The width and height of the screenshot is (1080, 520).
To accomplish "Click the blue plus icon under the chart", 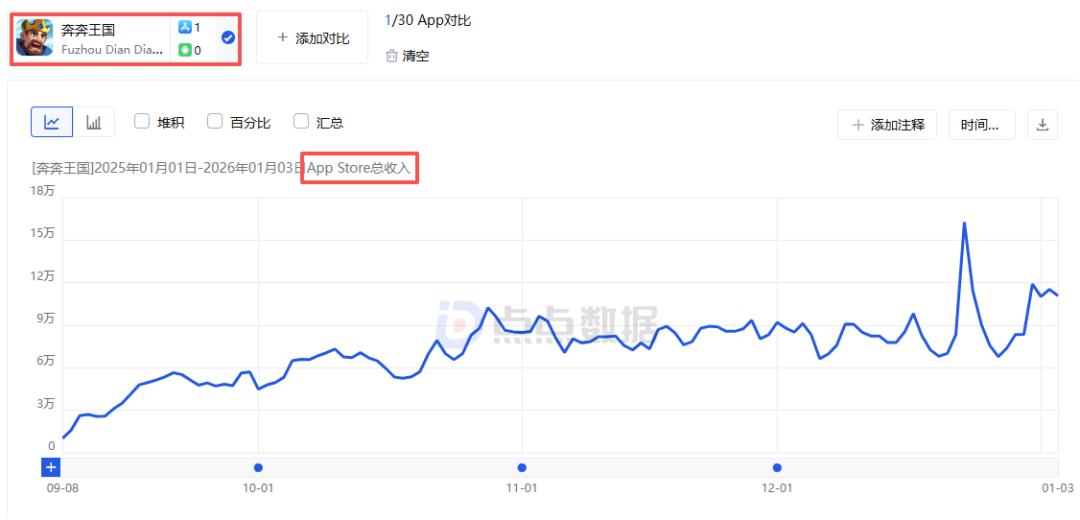I will pyautogui.click(x=51, y=467).
